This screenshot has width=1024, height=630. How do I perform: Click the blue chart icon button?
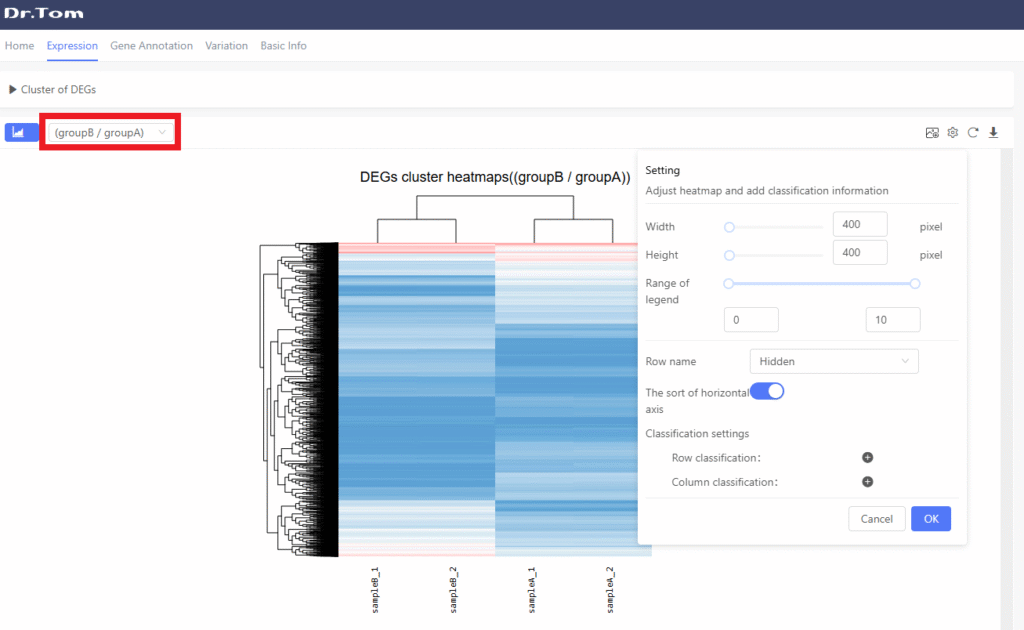(20, 132)
